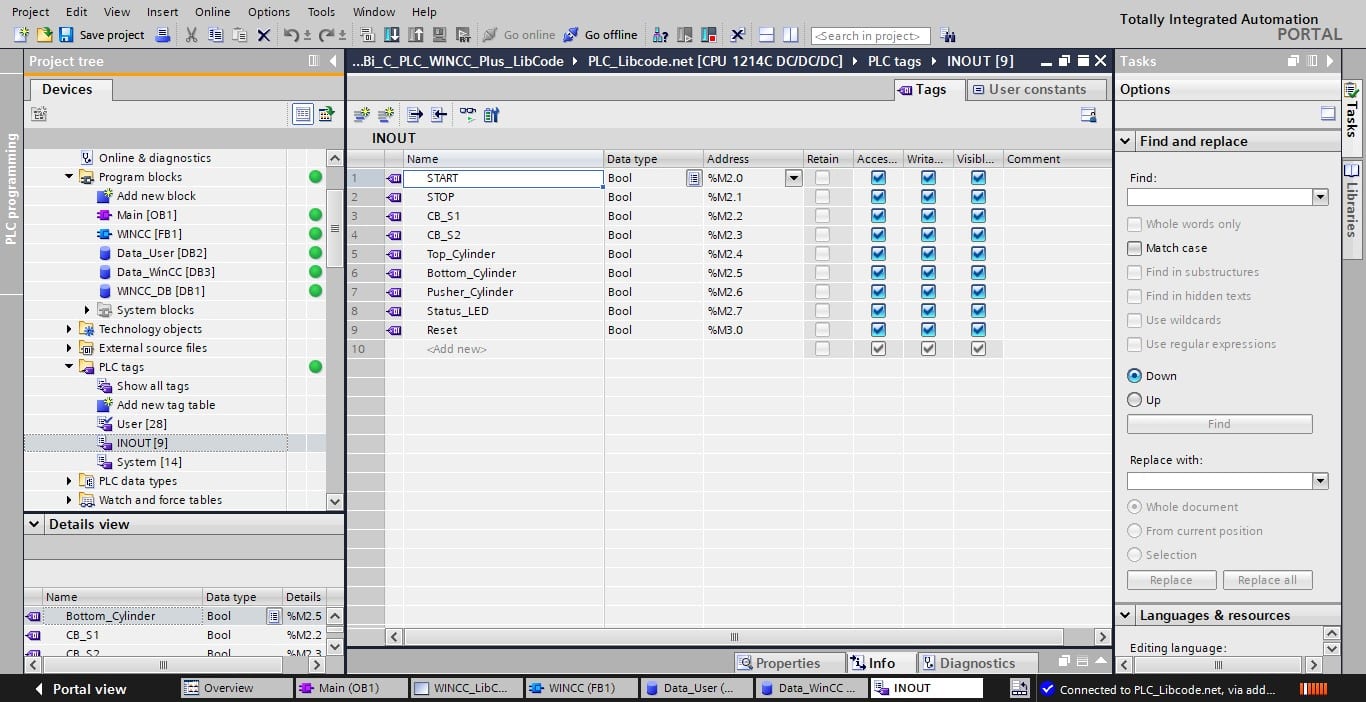The width and height of the screenshot is (1366, 702).
Task: Click the Add row icon in tag table
Action: click(386, 115)
